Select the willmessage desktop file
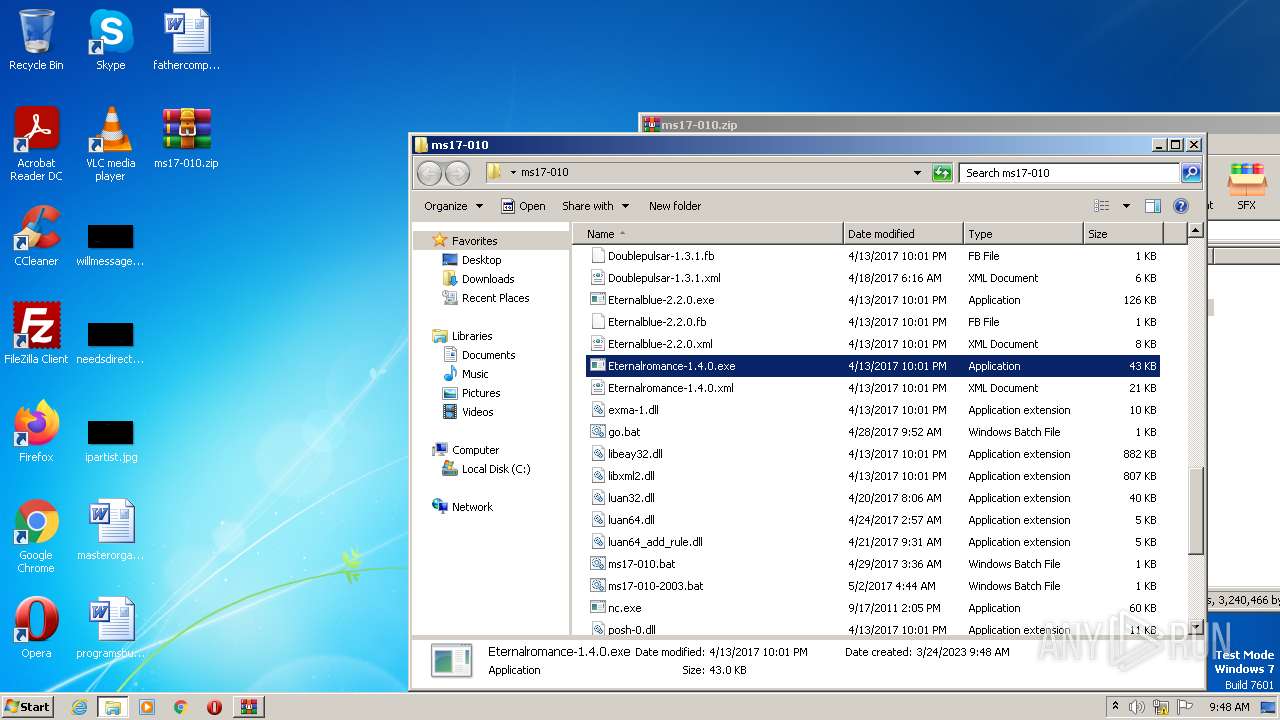The height and width of the screenshot is (720, 1280). (x=110, y=244)
